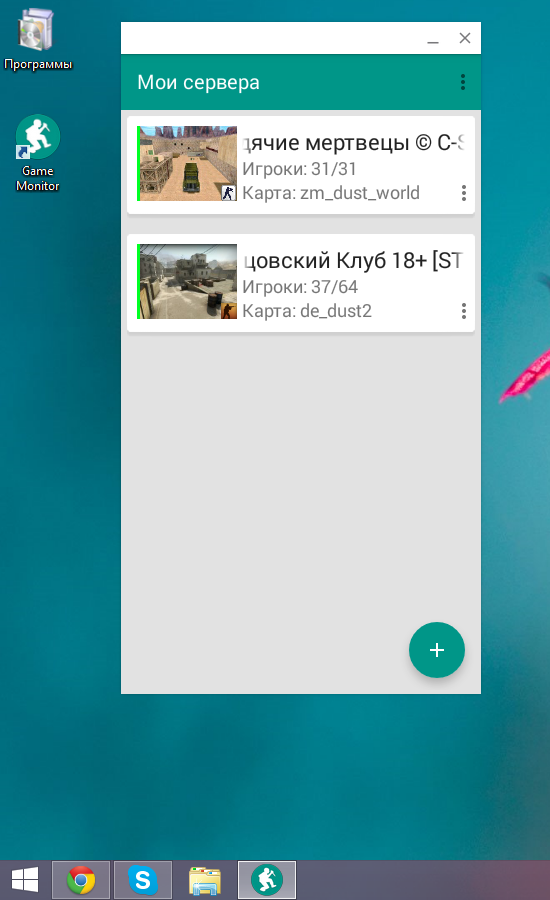Click the Мои сервера header title
This screenshot has width=550, height=900.
[198, 82]
